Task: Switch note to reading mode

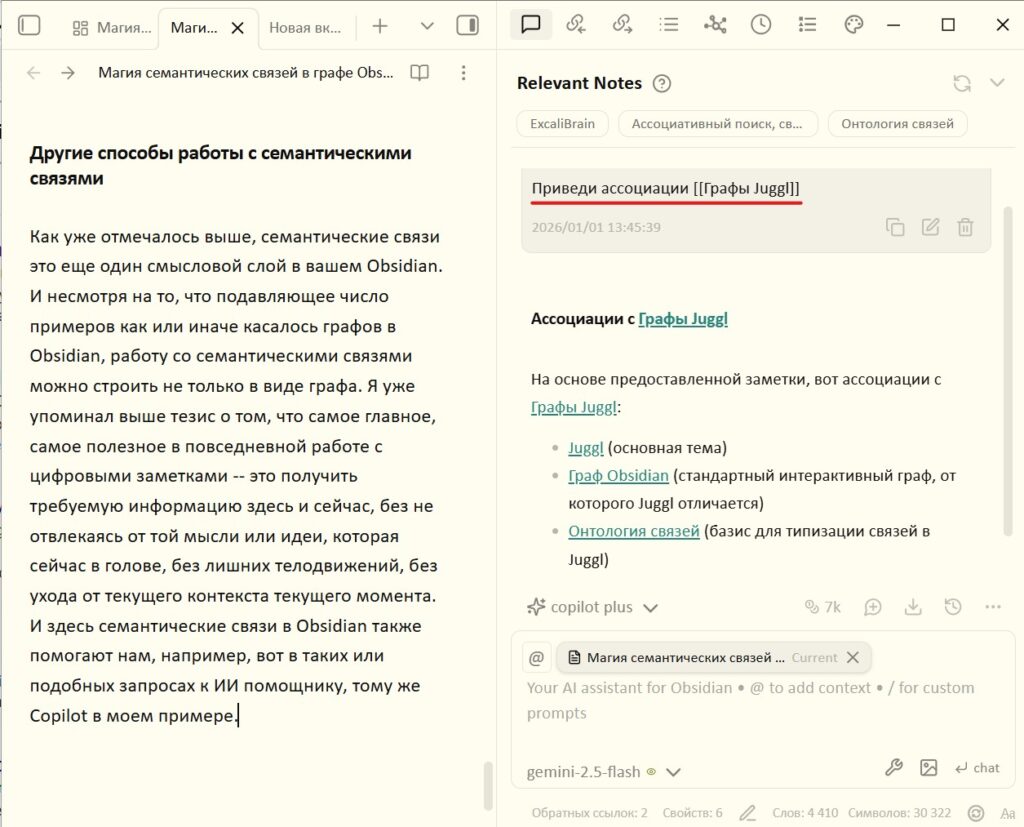Action: click(418, 72)
